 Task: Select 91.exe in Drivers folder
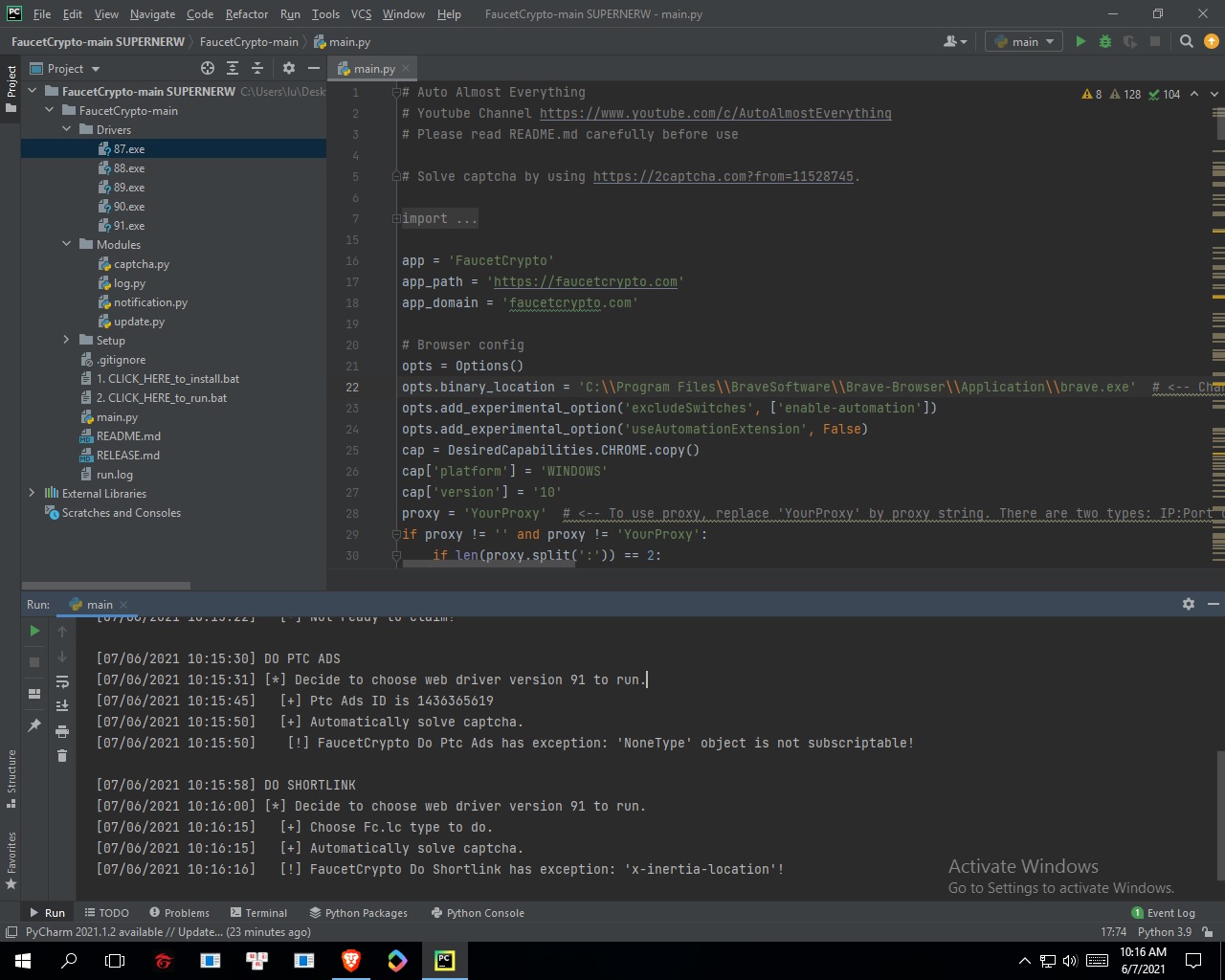(x=128, y=225)
